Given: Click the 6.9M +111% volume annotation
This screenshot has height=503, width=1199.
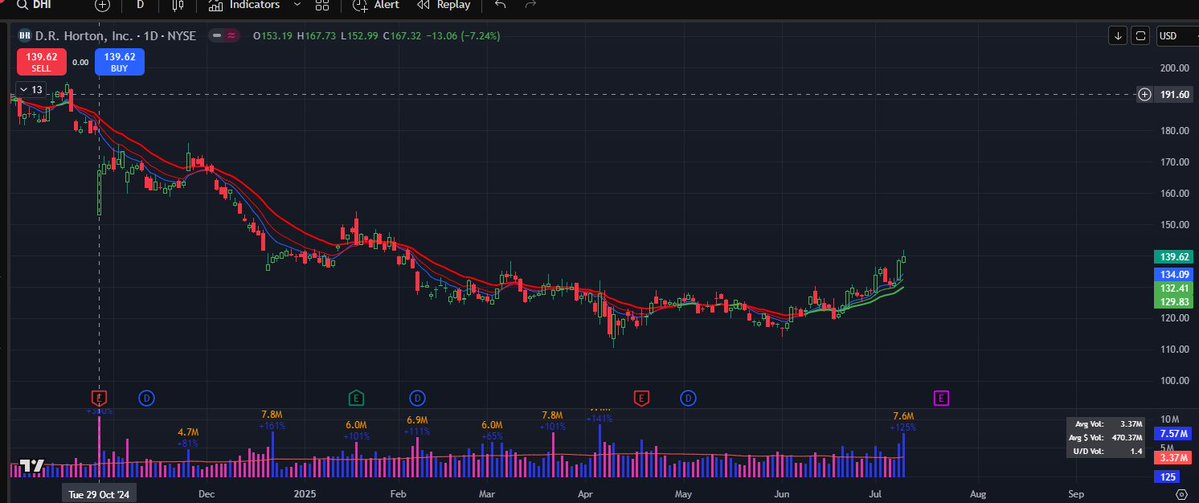Looking at the screenshot, I should click(417, 426).
